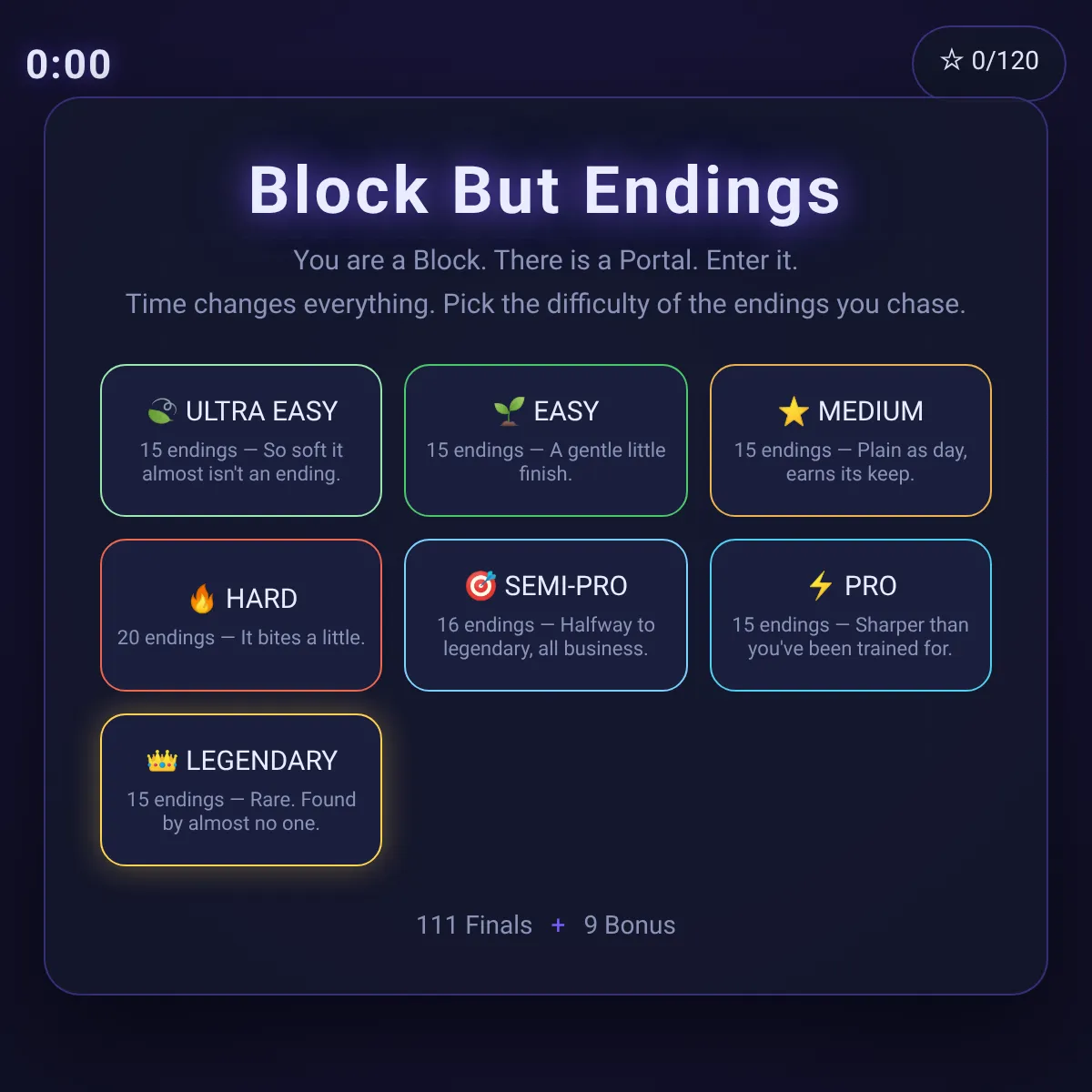Start the HARD difficulty with 20 endings
This screenshot has height=1092, width=1092.
pos(241,615)
